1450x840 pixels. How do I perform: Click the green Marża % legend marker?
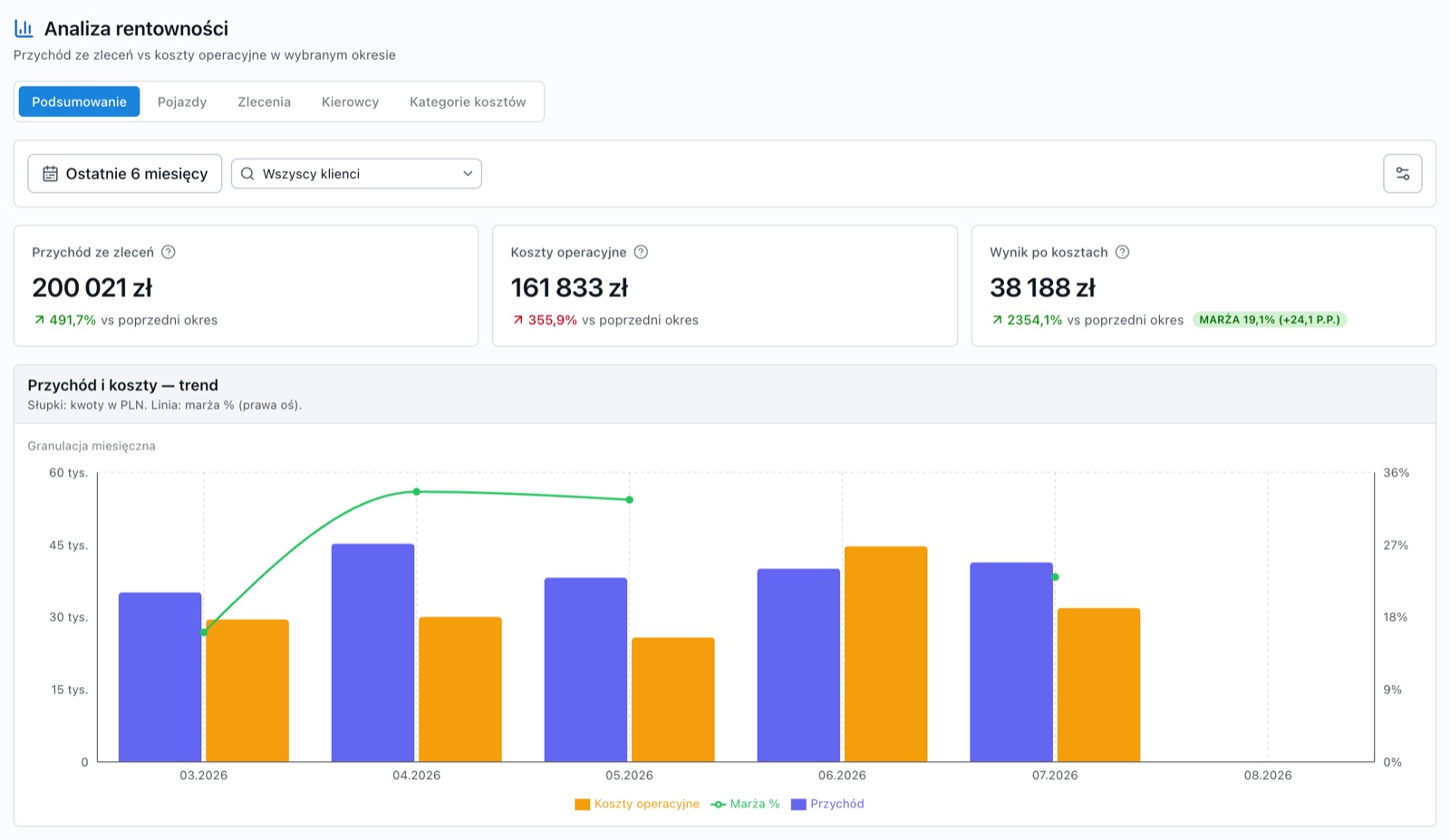(x=719, y=804)
